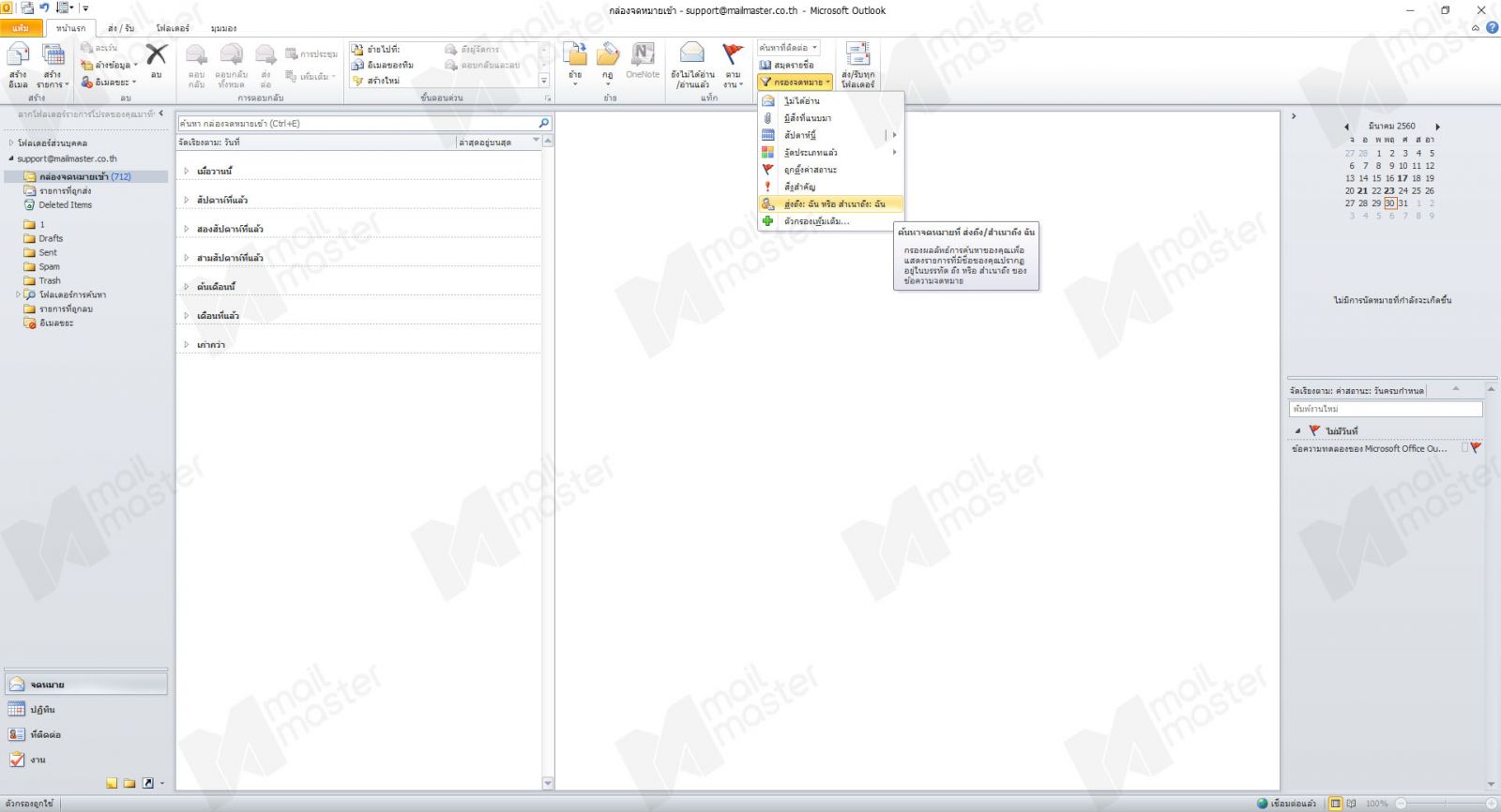Choose ส่งถึง: ฉัน หรือ สำเนาถึง: ฉัน filter
1501x812 pixels.
(830, 203)
